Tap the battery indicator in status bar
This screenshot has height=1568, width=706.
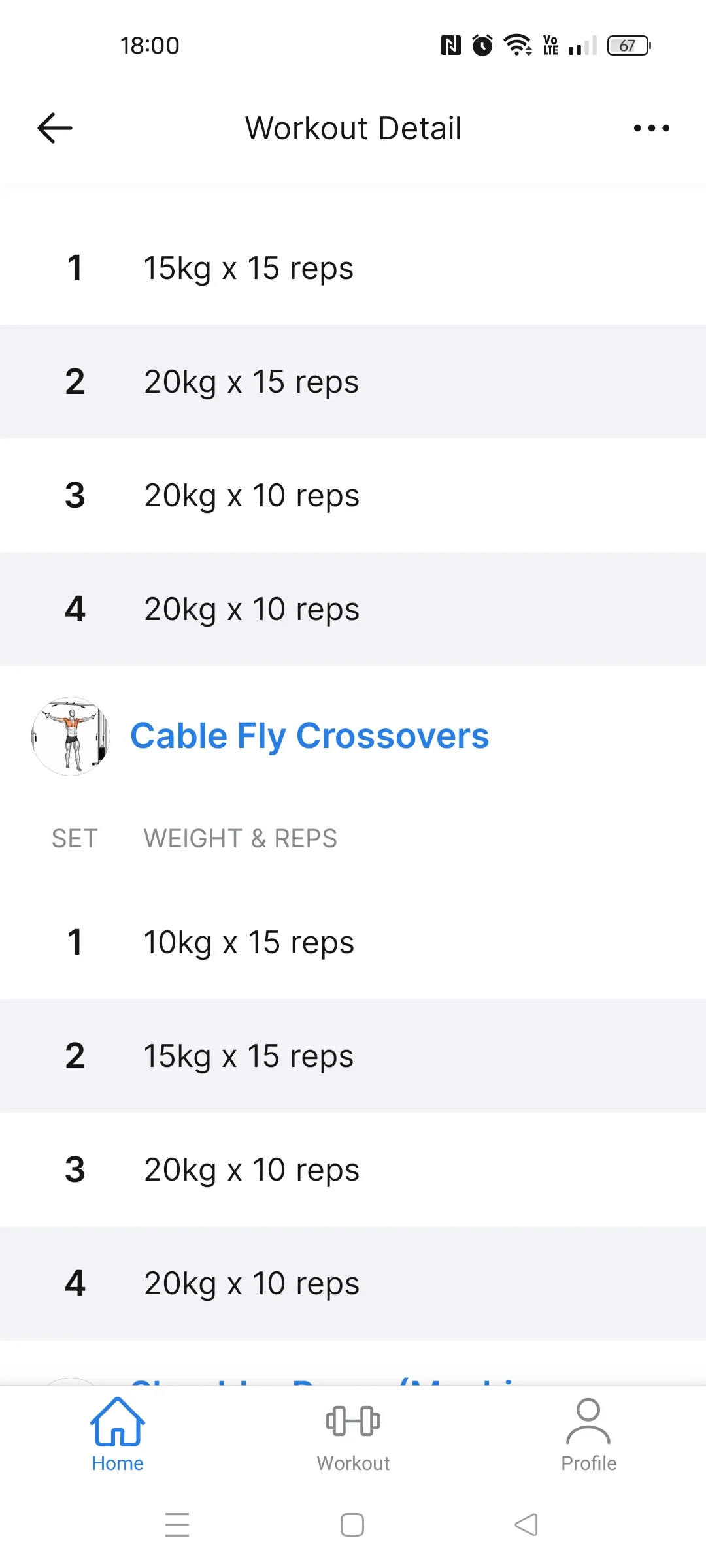click(629, 46)
